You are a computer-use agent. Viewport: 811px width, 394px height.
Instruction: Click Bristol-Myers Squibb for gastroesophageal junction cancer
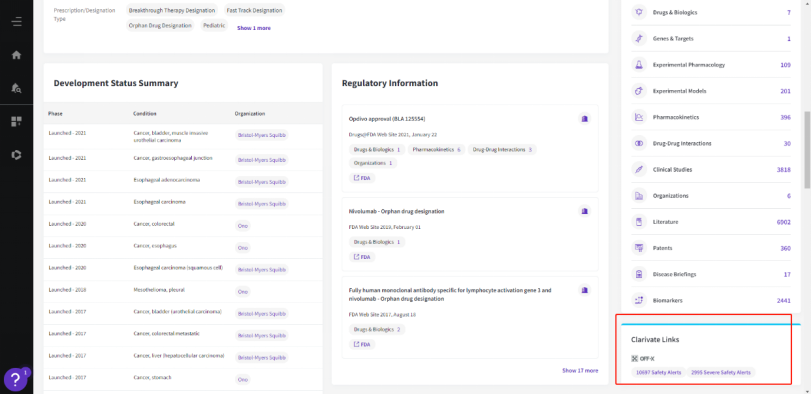click(261, 160)
